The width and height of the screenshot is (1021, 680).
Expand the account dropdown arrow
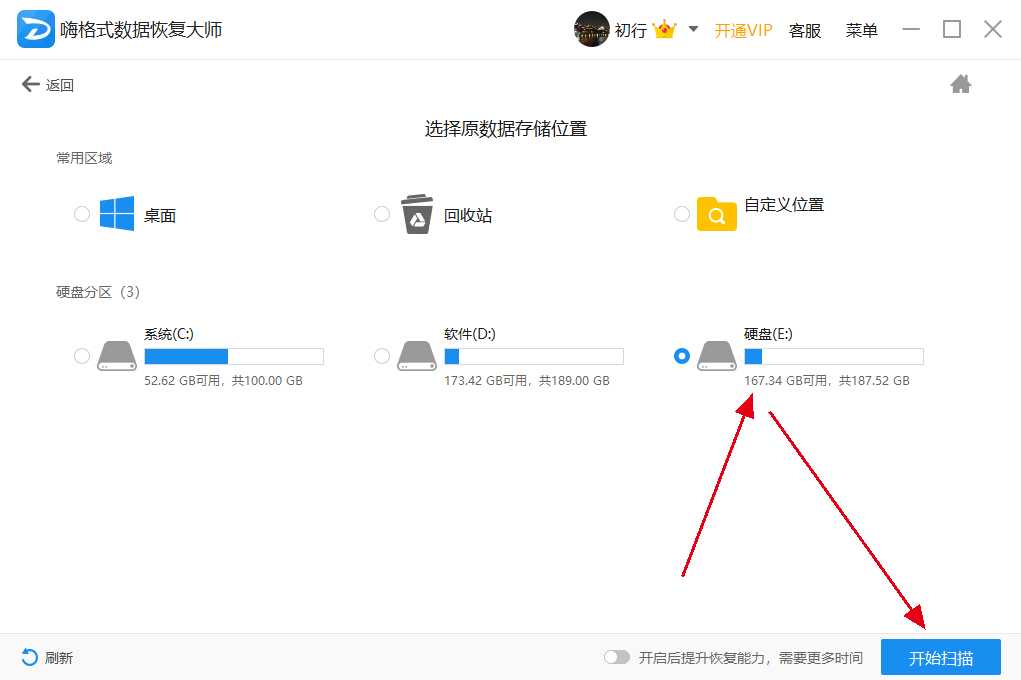(x=693, y=29)
